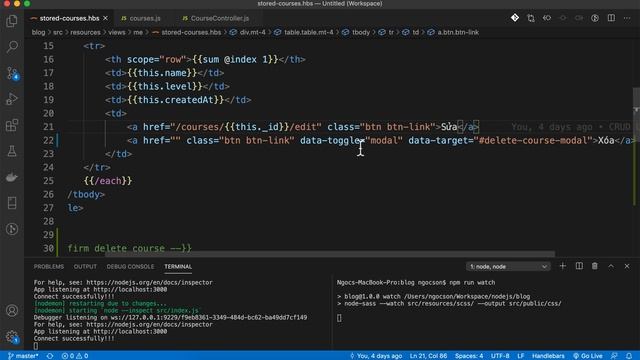
Task: Click '{{this.createdAt}}' on line 19
Action: (176, 100)
